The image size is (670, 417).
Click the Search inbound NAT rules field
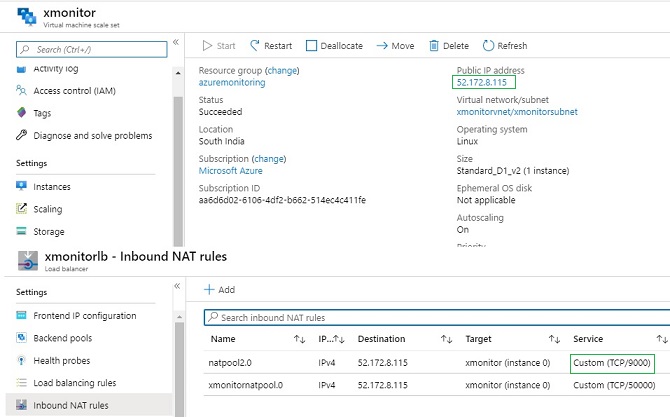click(x=437, y=317)
